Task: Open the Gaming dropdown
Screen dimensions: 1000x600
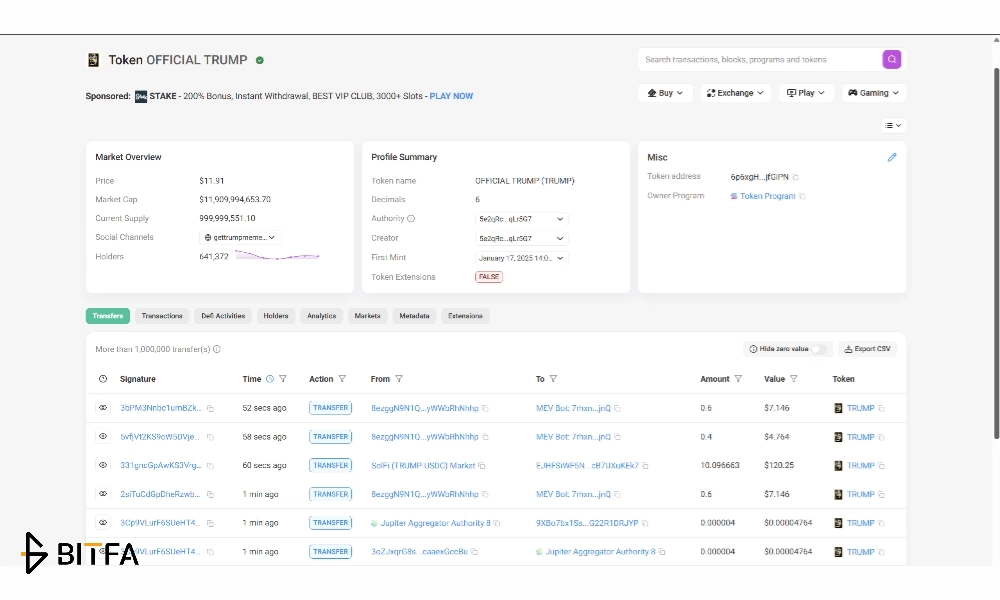Action: click(x=873, y=93)
